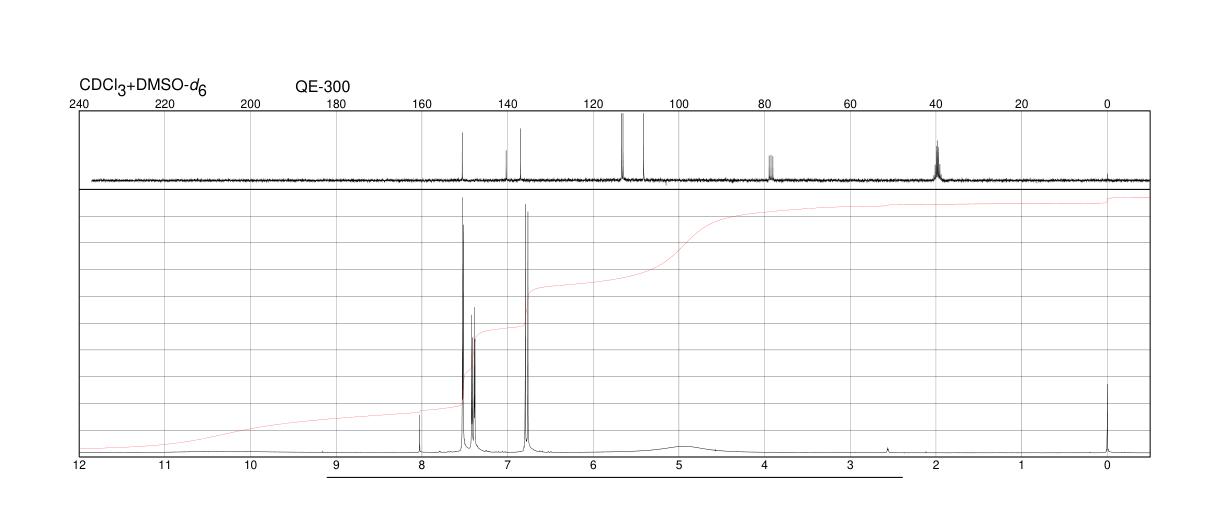Click the 8 ppm label on proton axis
This screenshot has width=1224, height=528.
coord(422,465)
